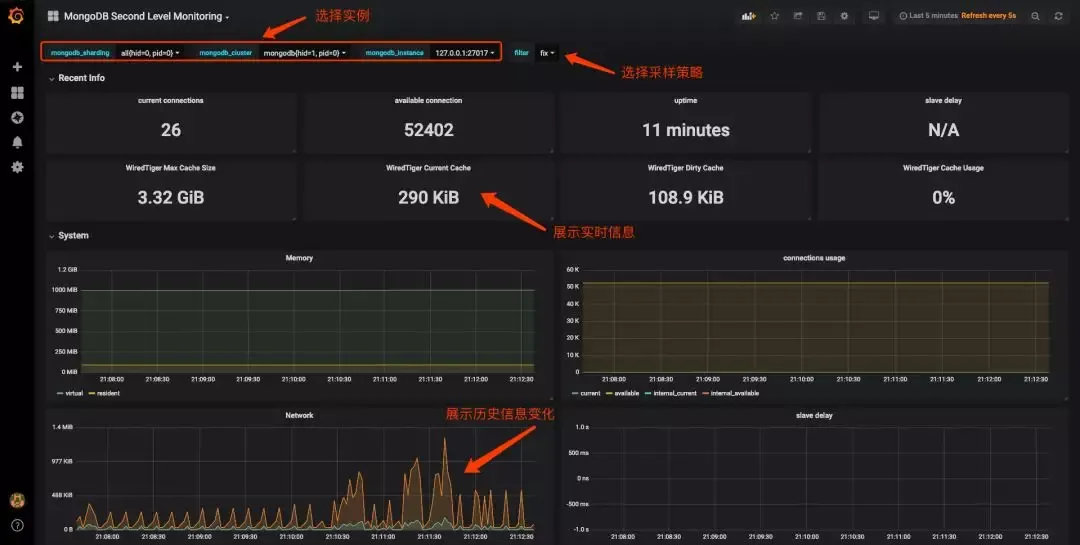Click the mongodb_cluster variable label
1080x545 pixels.
[x=226, y=52]
